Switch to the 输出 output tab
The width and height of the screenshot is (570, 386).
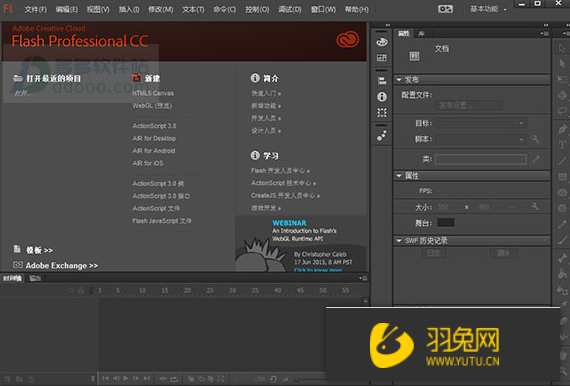(35, 278)
